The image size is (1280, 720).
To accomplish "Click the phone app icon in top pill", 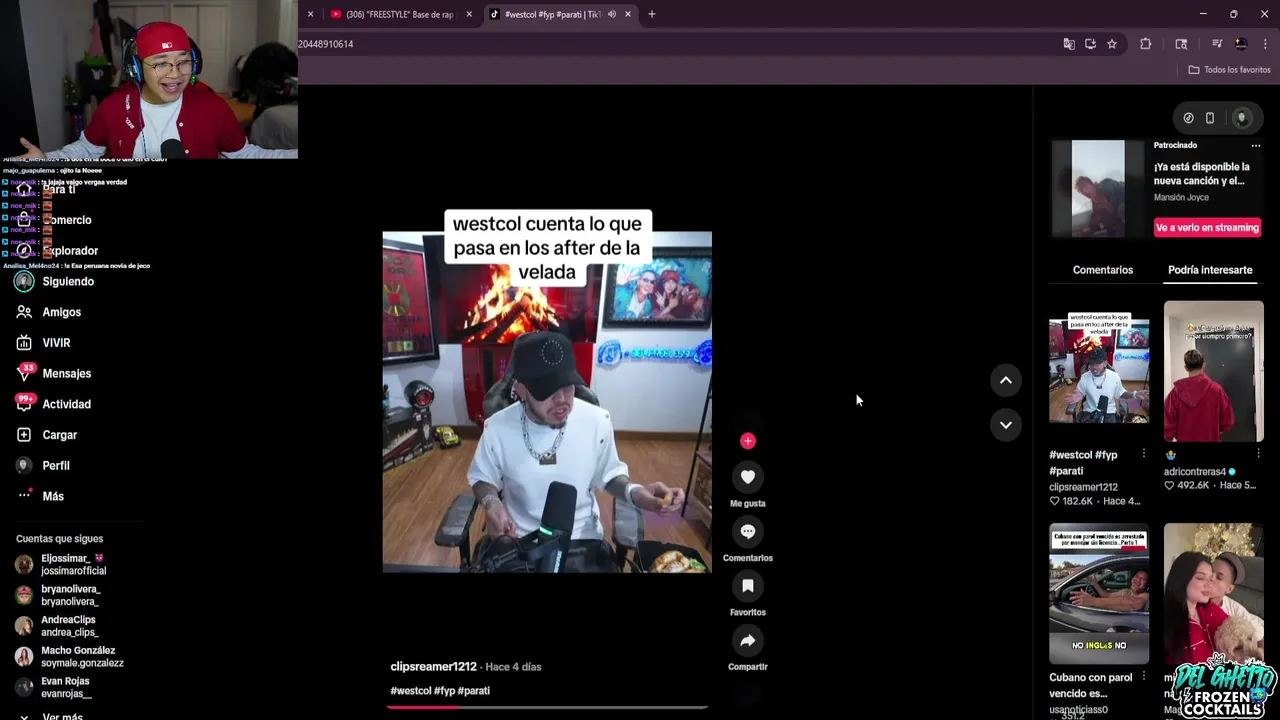I will coord(1210,118).
